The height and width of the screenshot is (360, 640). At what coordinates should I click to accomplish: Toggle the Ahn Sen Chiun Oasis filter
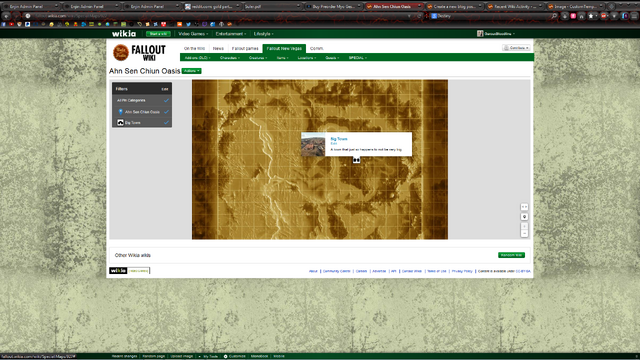coord(142,112)
